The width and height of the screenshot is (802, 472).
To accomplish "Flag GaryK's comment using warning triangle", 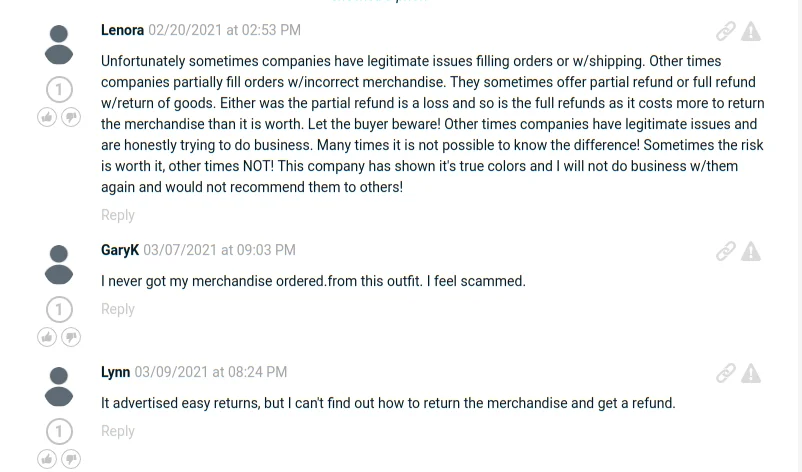I will pyautogui.click(x=751, y=251).
